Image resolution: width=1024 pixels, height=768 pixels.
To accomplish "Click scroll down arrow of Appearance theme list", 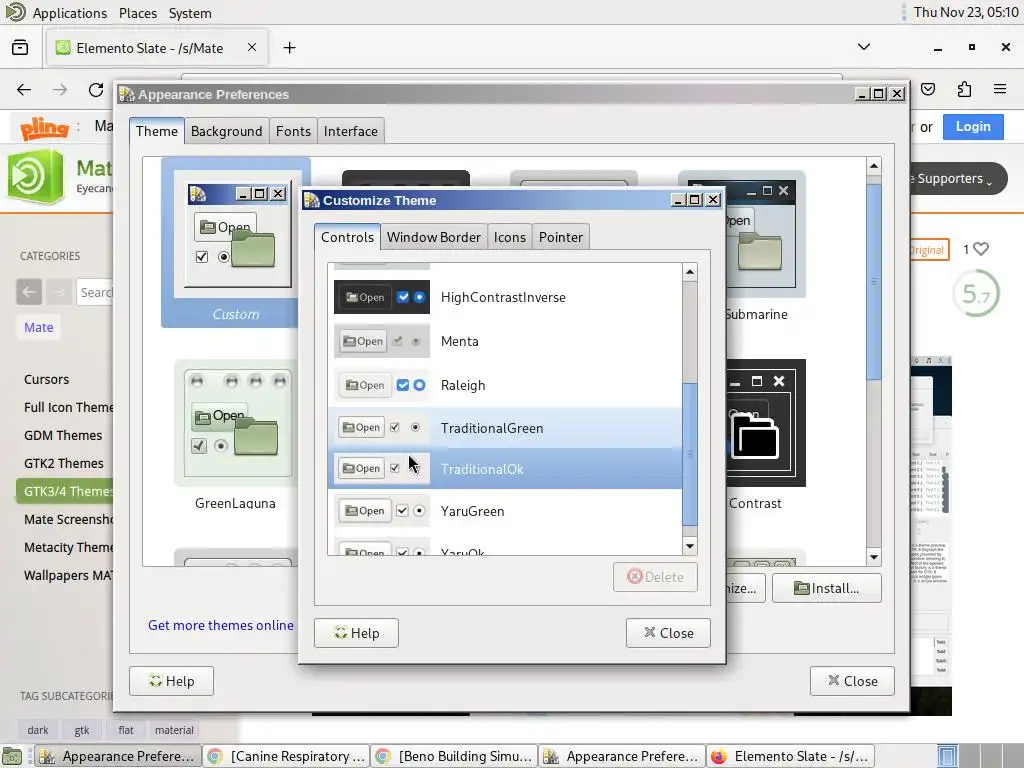I will 874,557.
